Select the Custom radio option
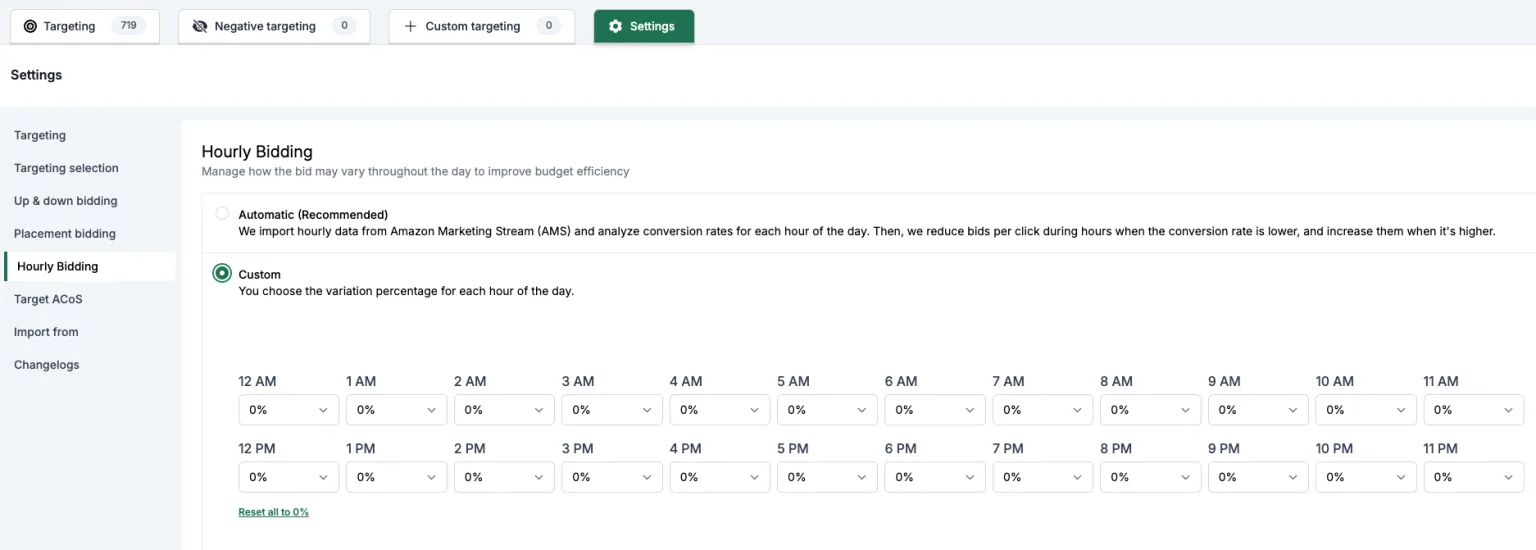 pos(222,274)
